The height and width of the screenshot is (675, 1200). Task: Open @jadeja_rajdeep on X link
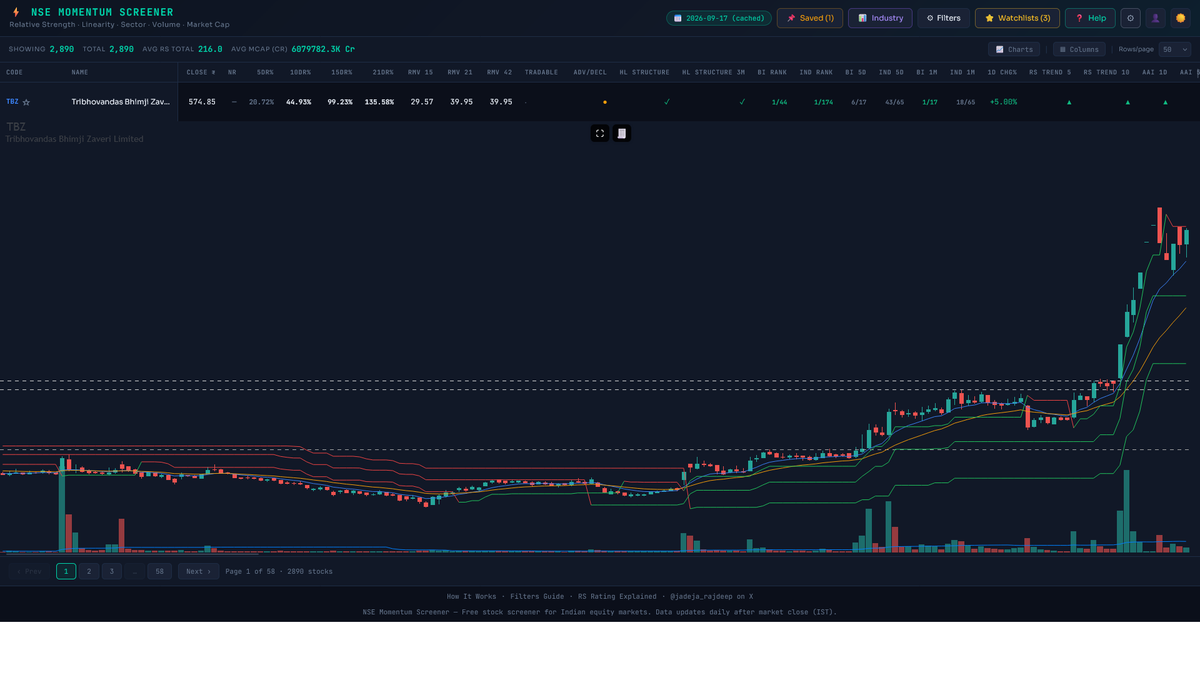(x=711, y=597)
